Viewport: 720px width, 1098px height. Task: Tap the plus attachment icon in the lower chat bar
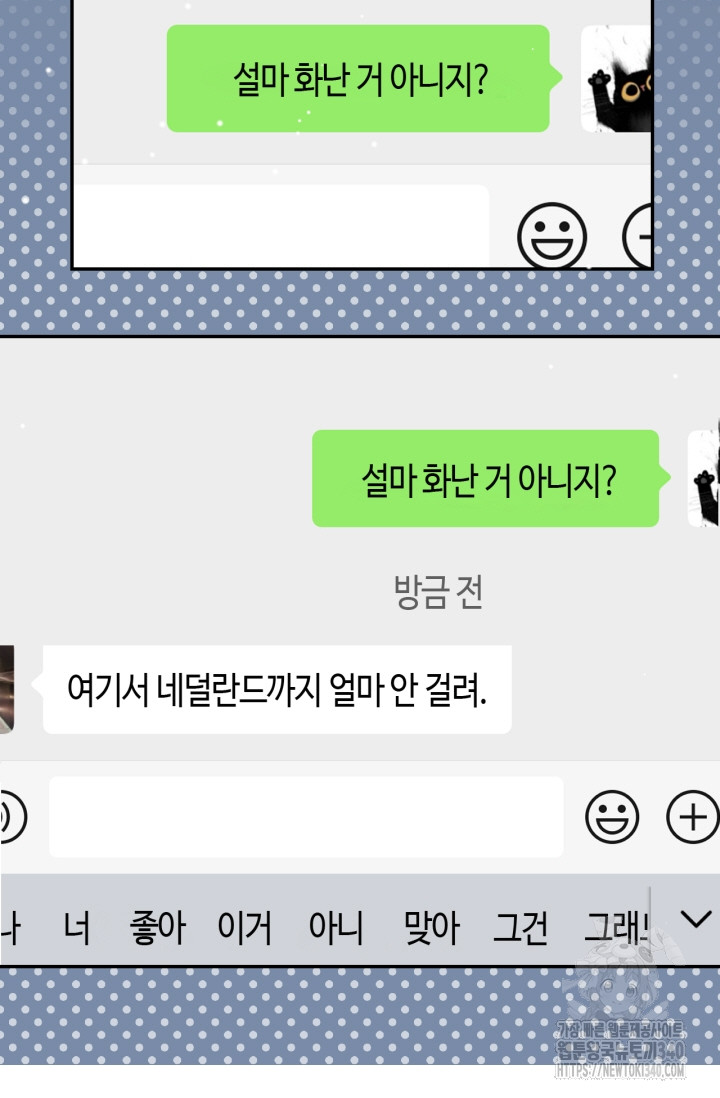[x=692, y=816]
